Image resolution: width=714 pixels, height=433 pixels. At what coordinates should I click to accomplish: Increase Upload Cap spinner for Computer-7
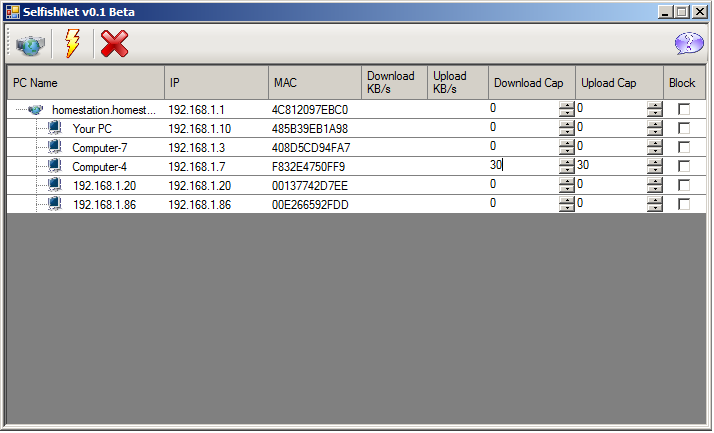pyautogui.click(x=655, y=143)
